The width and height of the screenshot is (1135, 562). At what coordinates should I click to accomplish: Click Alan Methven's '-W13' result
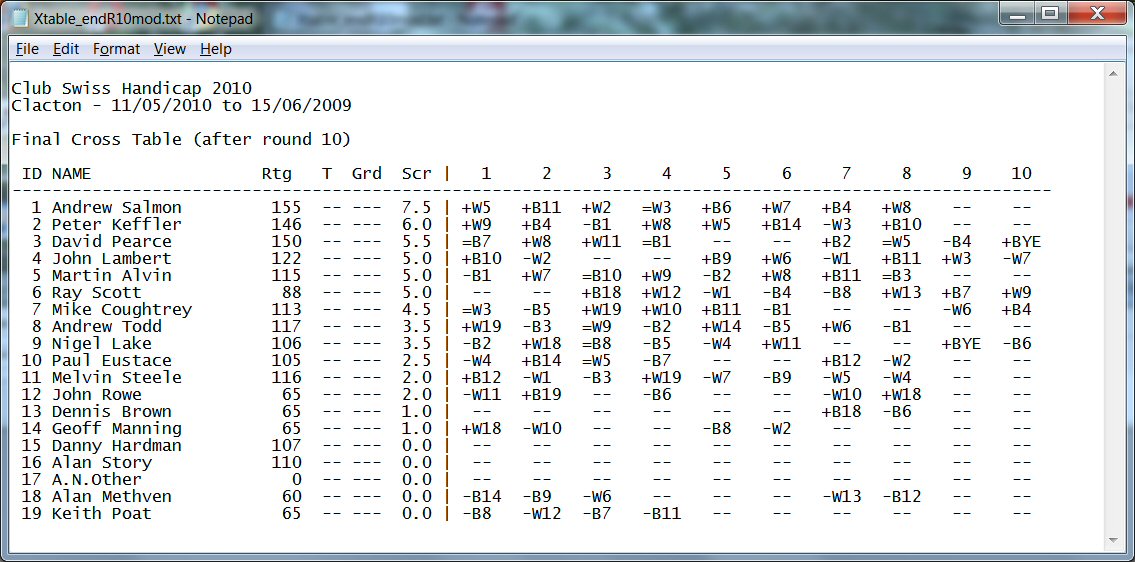point(841,497)
